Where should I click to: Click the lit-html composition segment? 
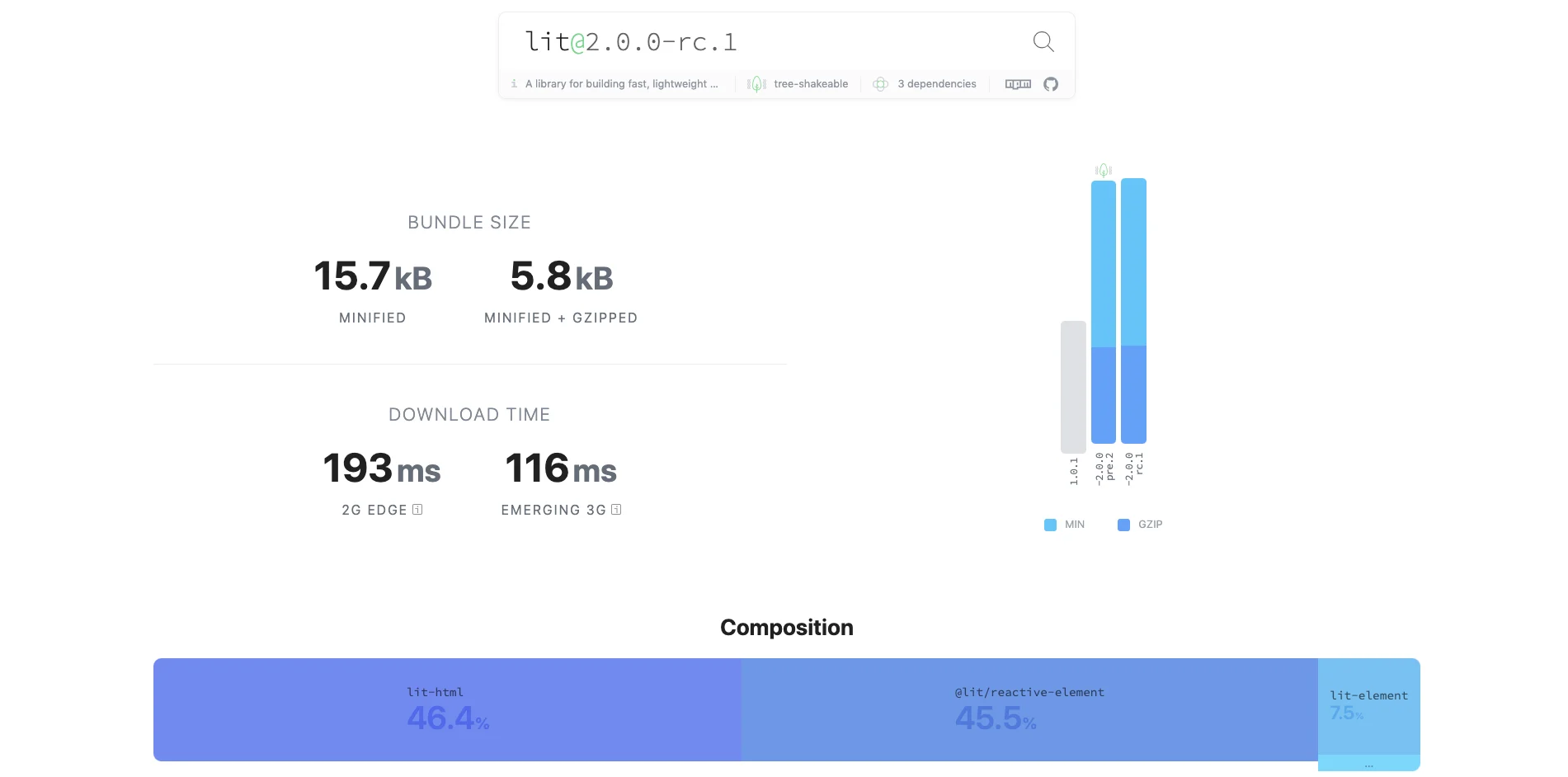(445, 709)
